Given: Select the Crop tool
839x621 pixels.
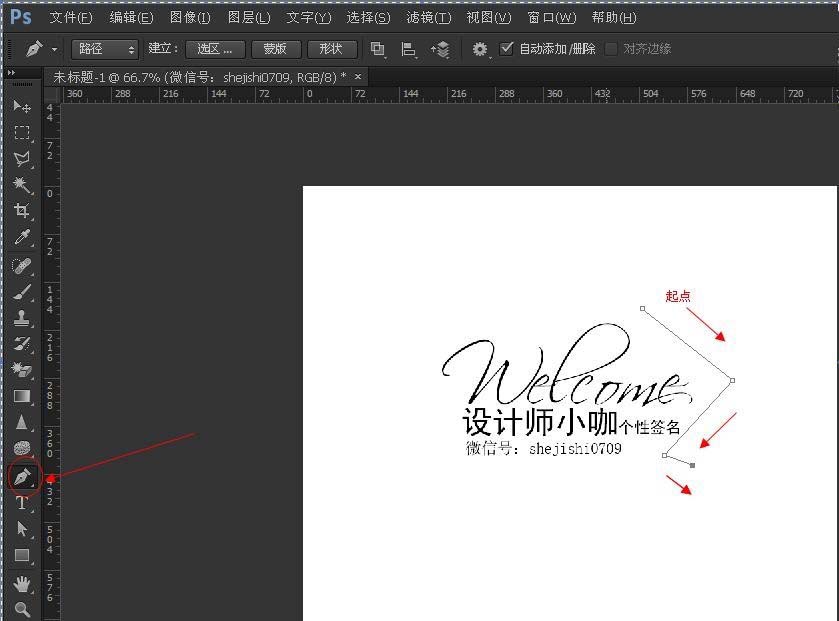Looking at the screenshot, I should coord(21,211).
